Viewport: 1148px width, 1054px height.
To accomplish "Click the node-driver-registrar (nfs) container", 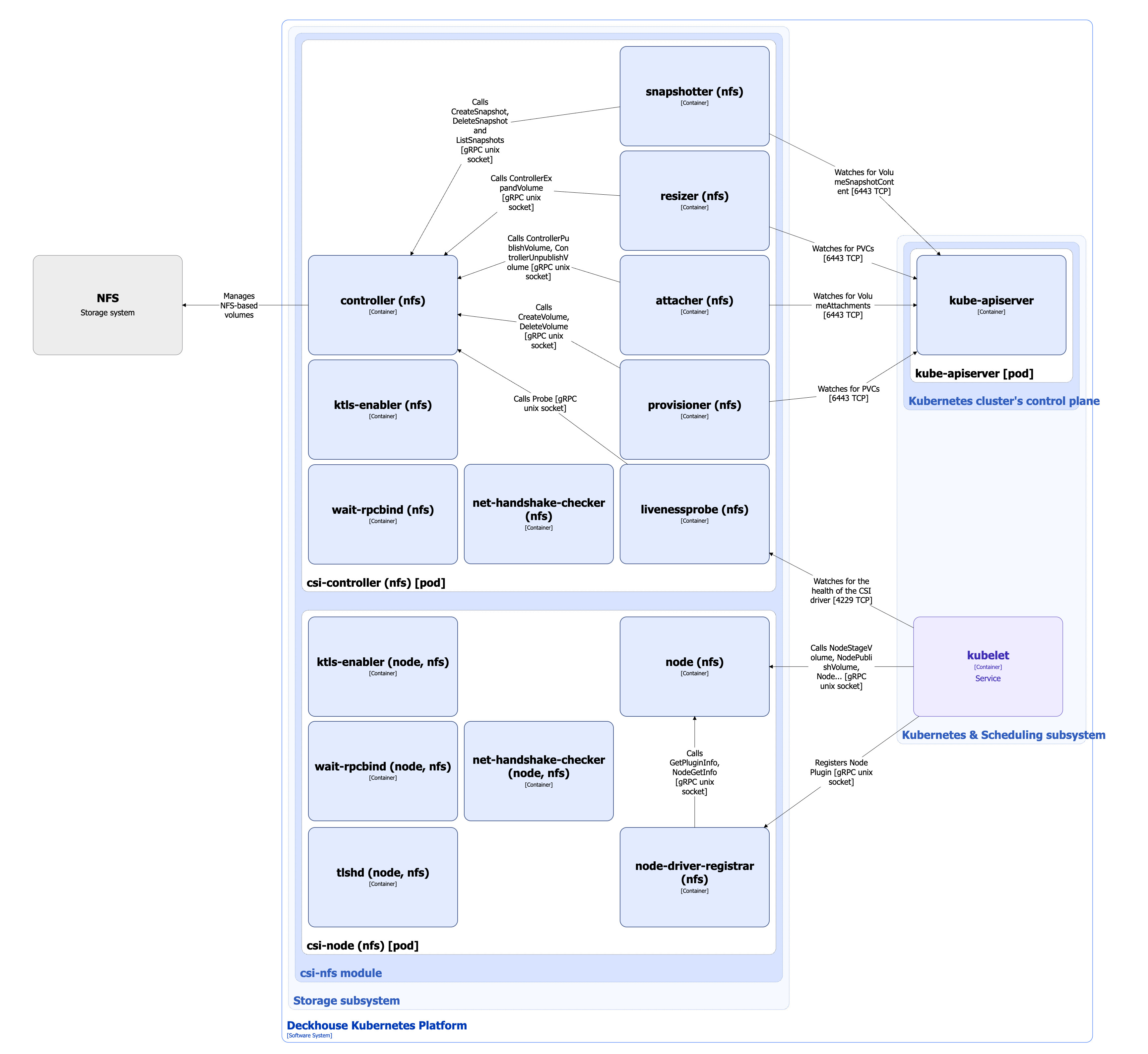I will click(x=694, y=877).
